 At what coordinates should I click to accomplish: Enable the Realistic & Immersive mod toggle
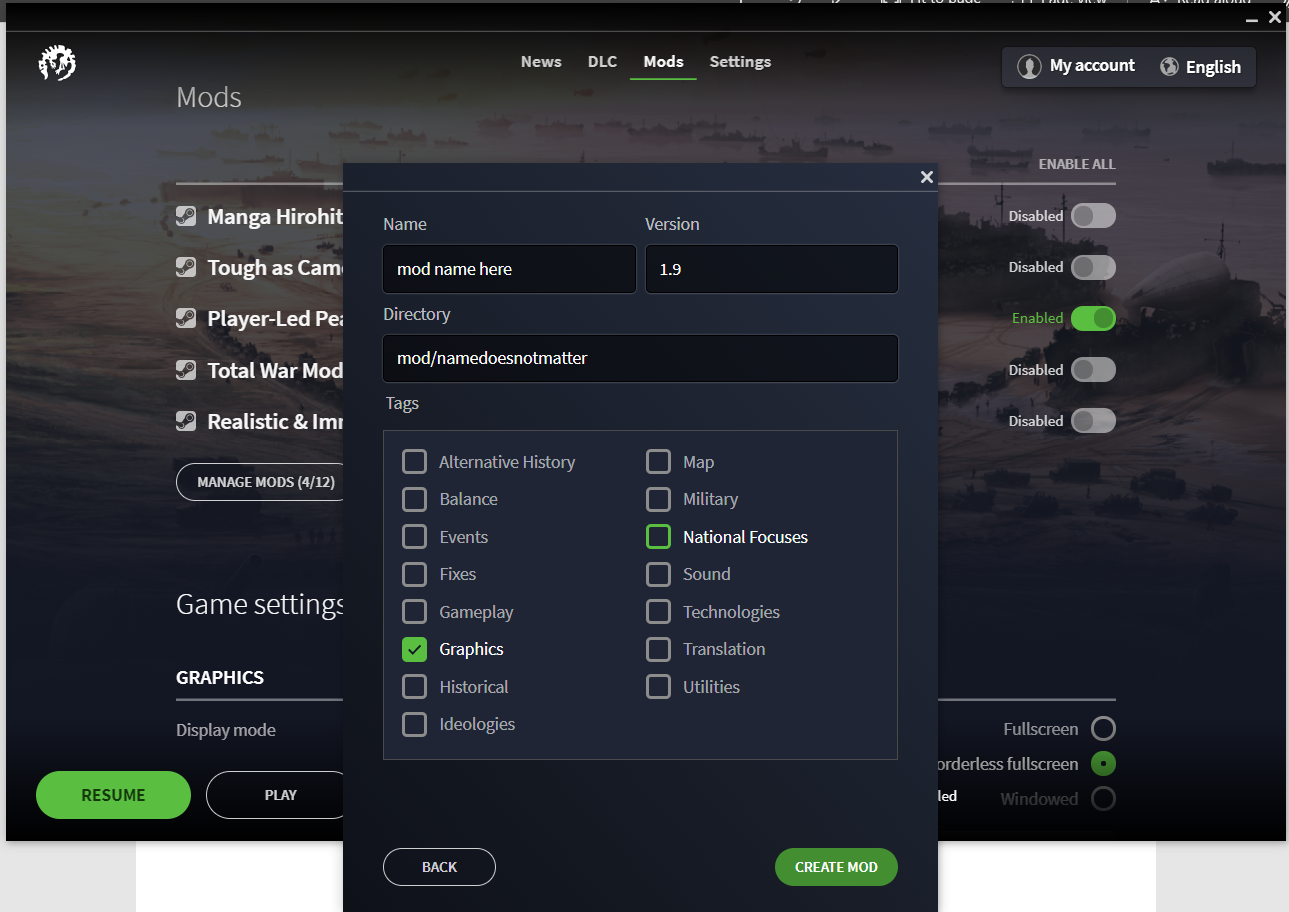coord(1093,421)
